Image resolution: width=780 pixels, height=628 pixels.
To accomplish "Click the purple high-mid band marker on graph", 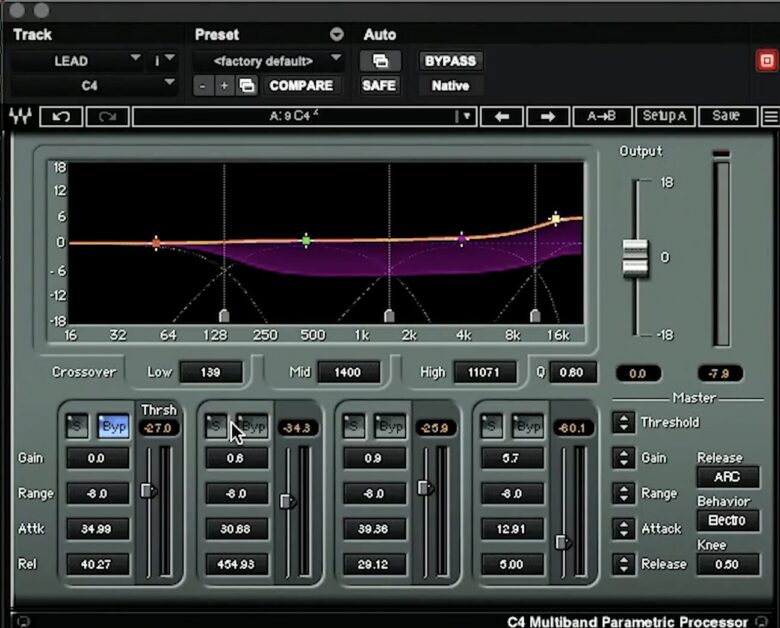I will tap(462, 239).
